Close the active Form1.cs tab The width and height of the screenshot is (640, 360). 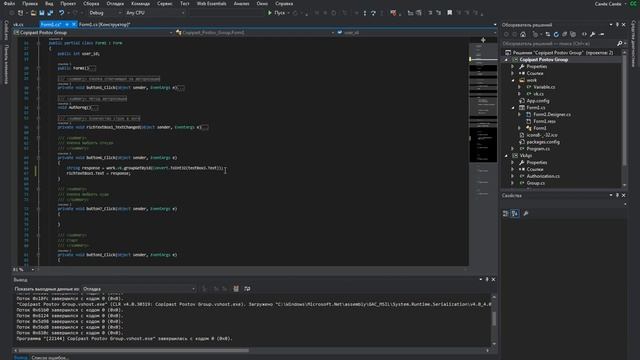click(x=74, y=24)
